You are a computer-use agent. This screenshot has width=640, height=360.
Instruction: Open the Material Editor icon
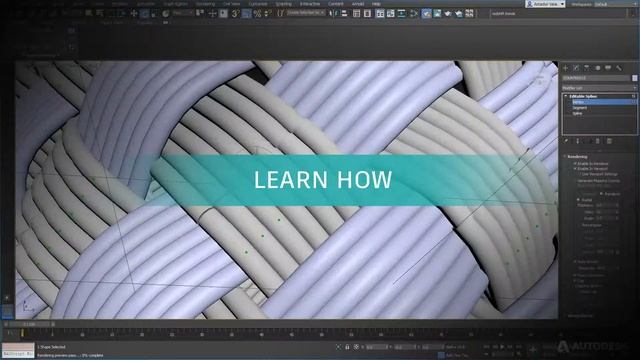413,13
